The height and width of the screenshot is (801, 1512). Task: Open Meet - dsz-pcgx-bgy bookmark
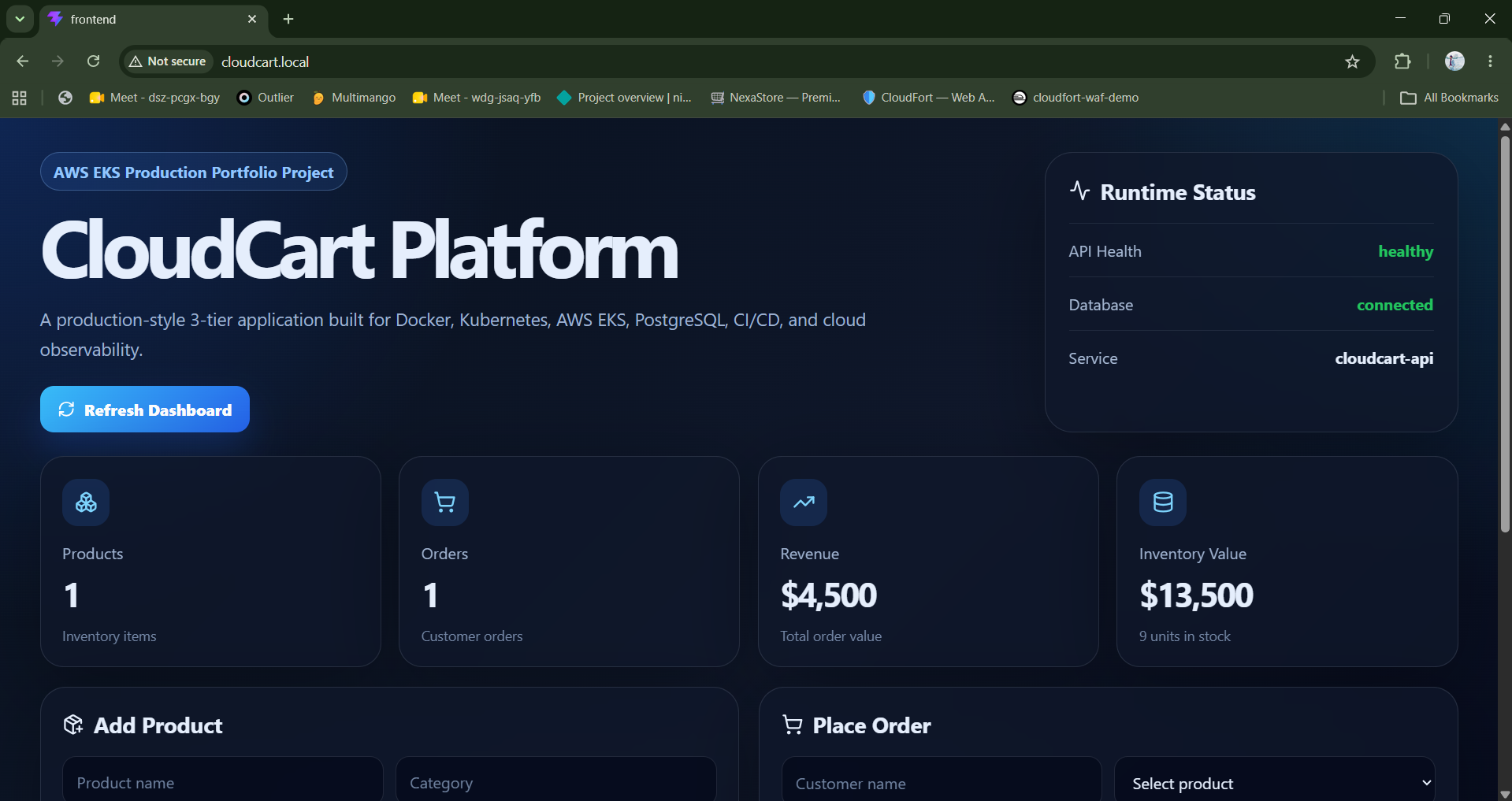pyautogui.click(x=154, y=98)
